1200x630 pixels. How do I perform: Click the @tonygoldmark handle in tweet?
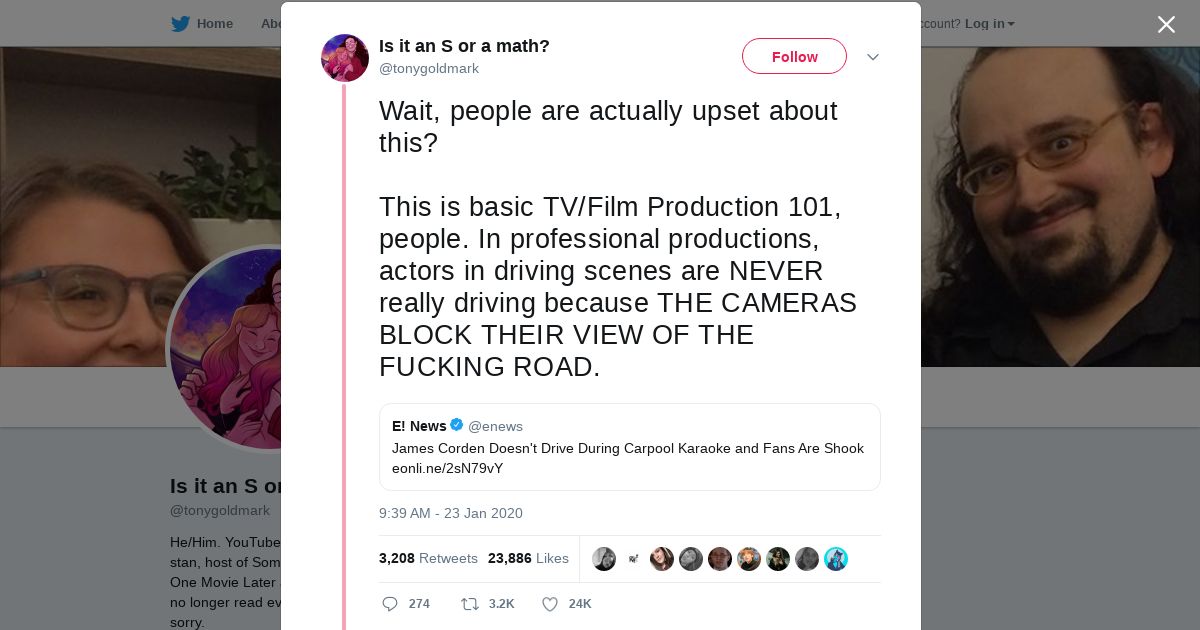coord(429,69)
